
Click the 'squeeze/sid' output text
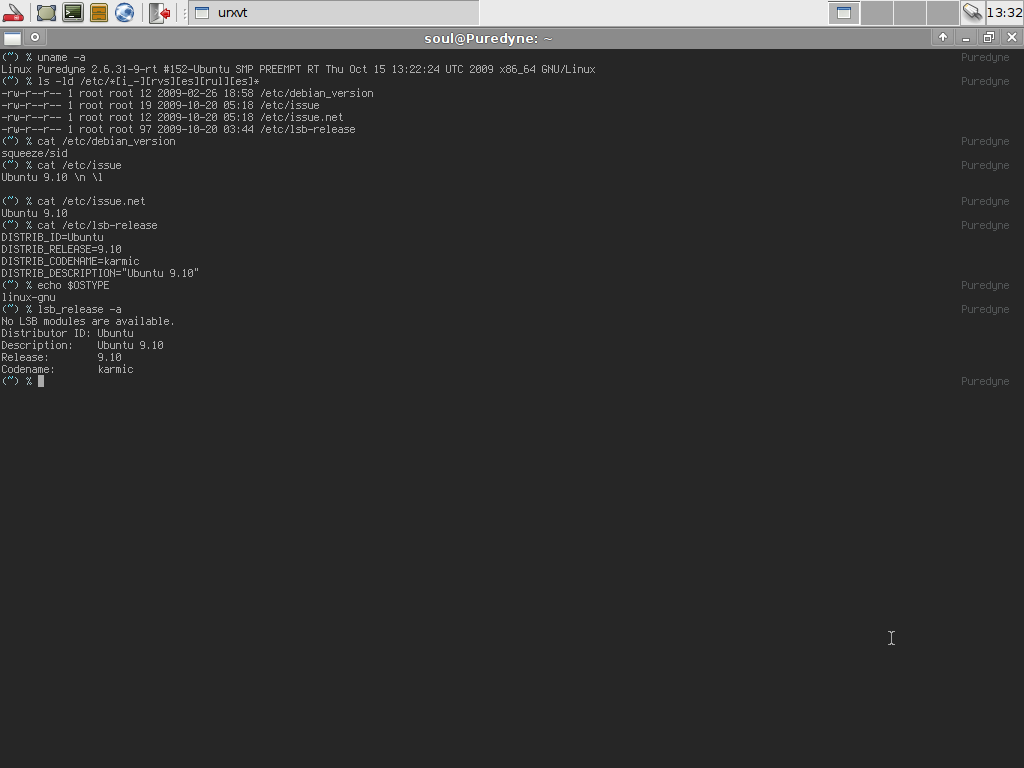point(35,153)
